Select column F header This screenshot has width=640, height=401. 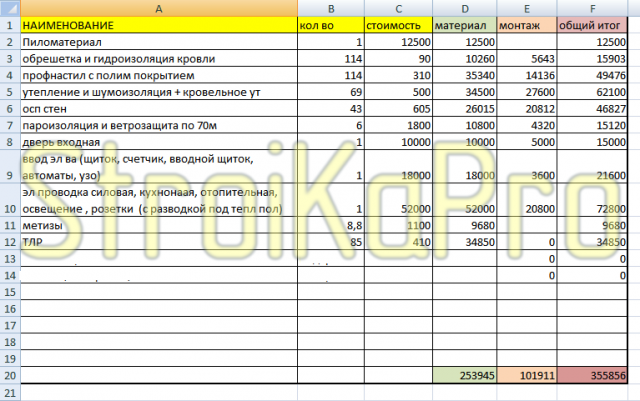[592, 8]
